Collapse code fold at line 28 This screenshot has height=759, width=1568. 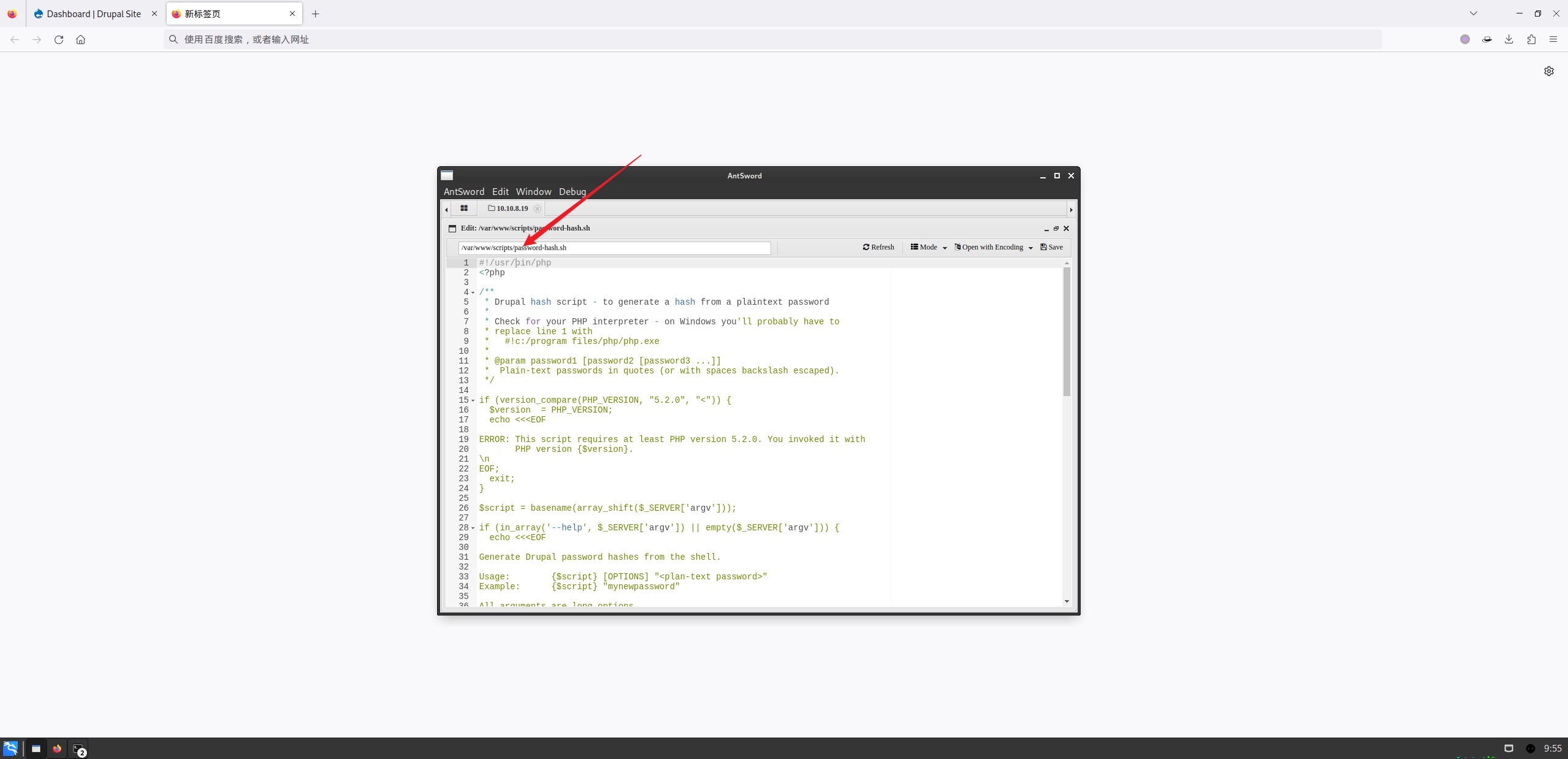pyautogui.click(x=473, y=528)
